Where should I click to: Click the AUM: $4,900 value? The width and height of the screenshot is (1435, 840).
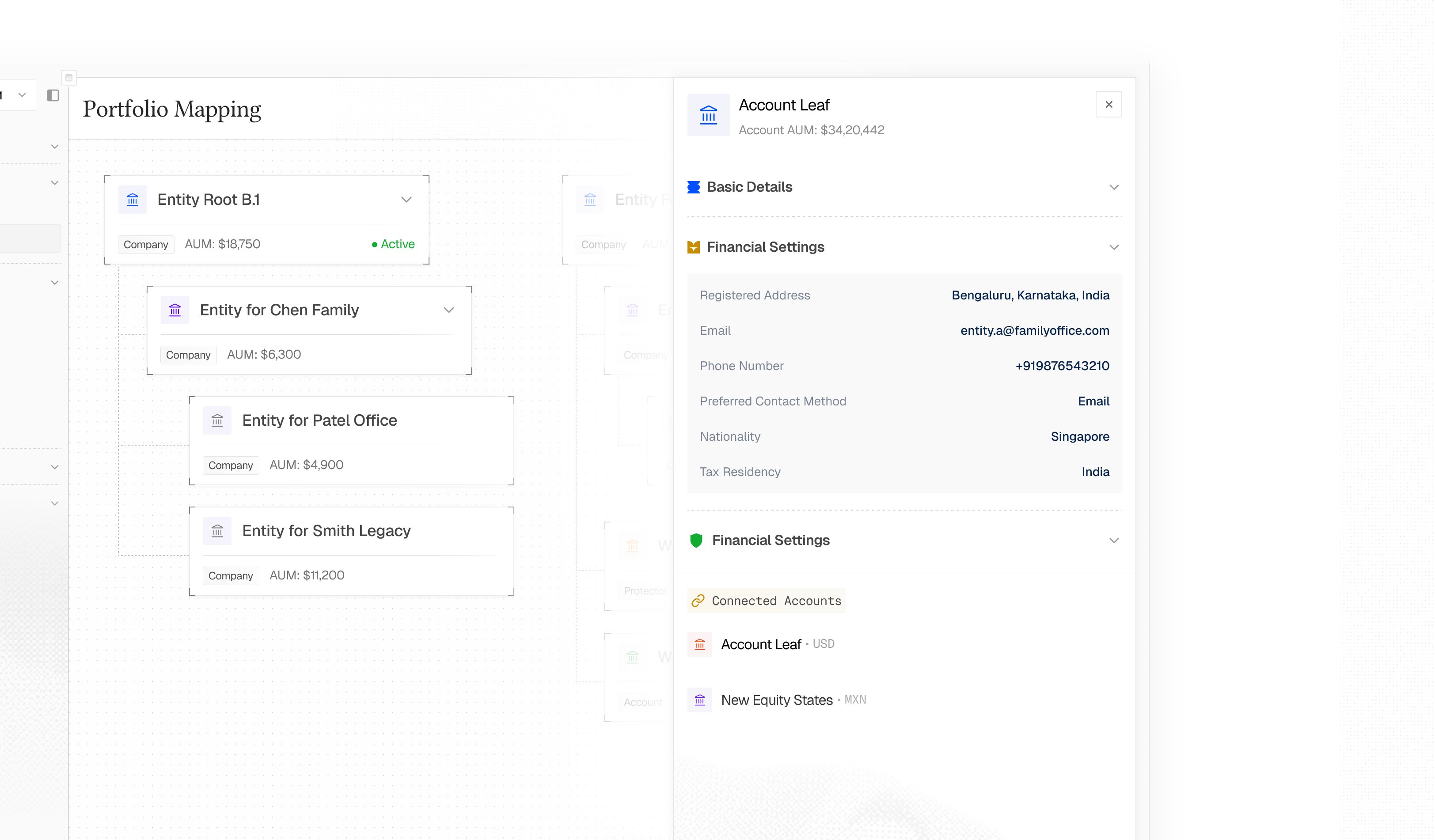pyautogui.click(x=306, y=465)
